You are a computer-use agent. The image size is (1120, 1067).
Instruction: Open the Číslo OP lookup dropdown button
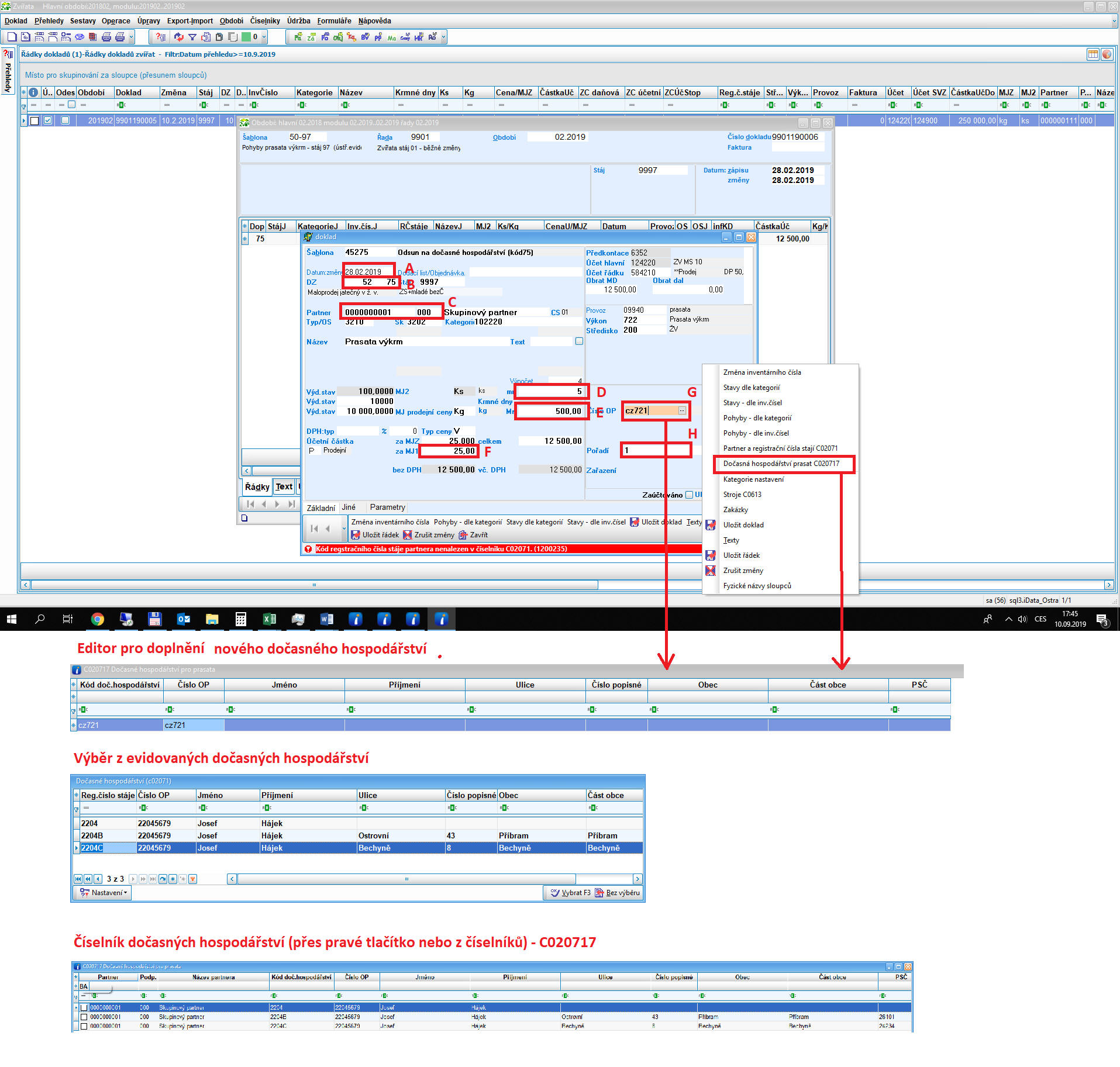682,410
